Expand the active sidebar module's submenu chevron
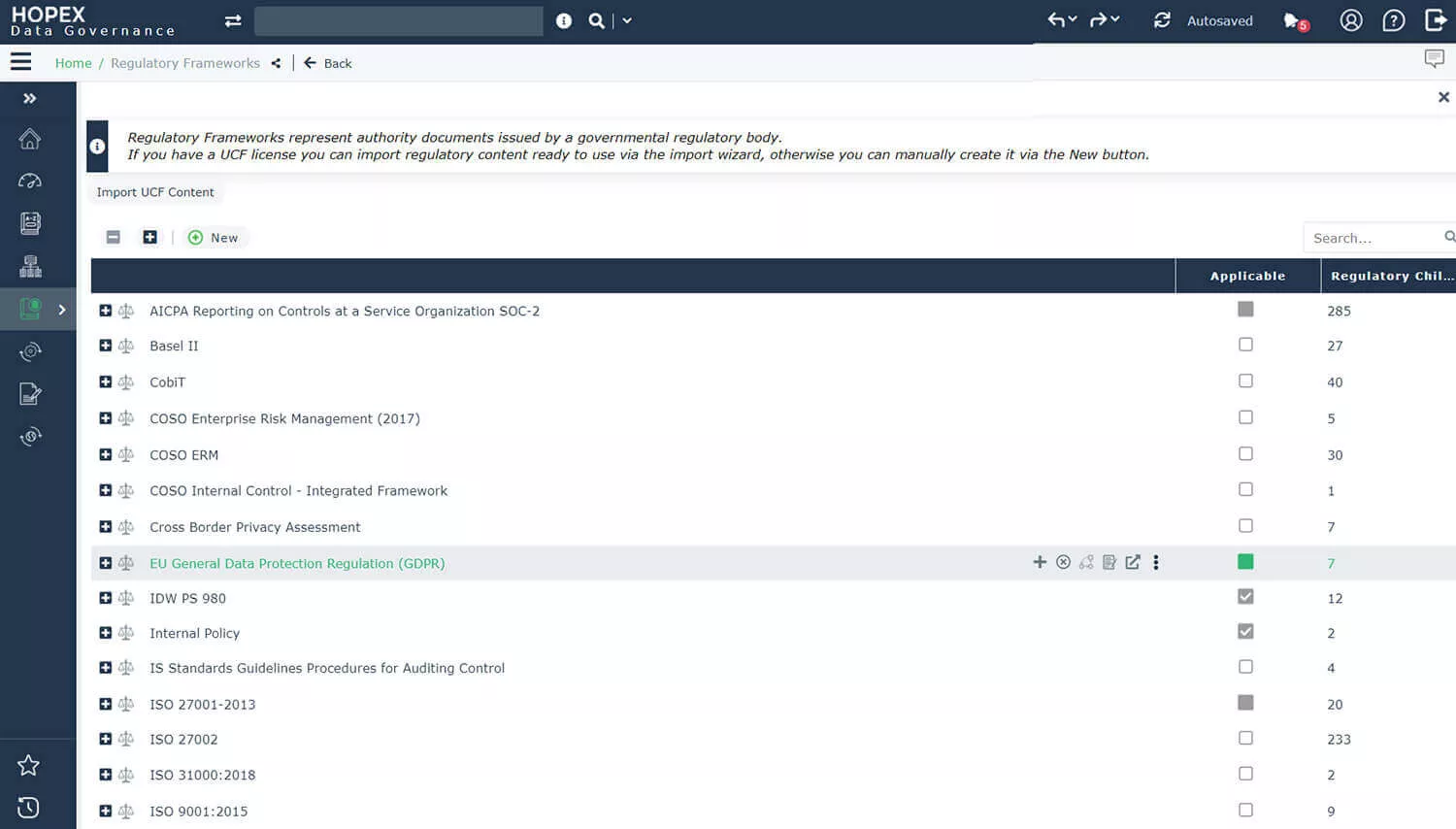1456x829 pixels. click(x=62, y=310)
